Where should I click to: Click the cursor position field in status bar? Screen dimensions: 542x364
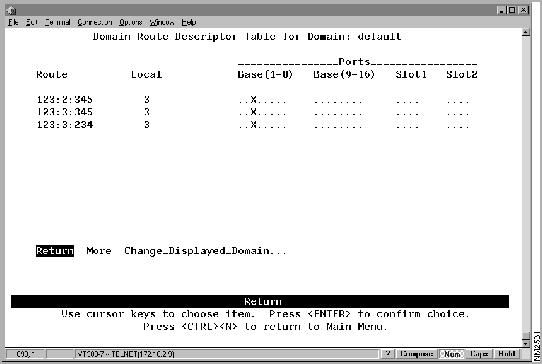pos(26,354)
